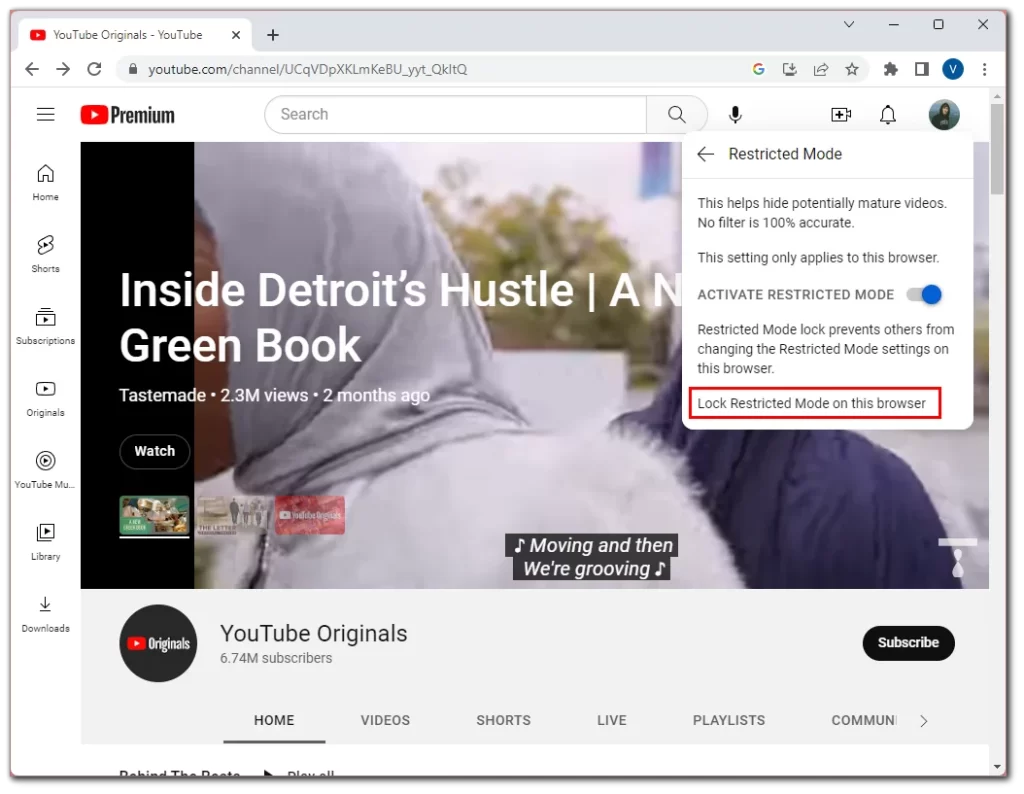Screen dimensions: 1024x794
Task: Open Library in sidebar
Action: coord(45,542)
